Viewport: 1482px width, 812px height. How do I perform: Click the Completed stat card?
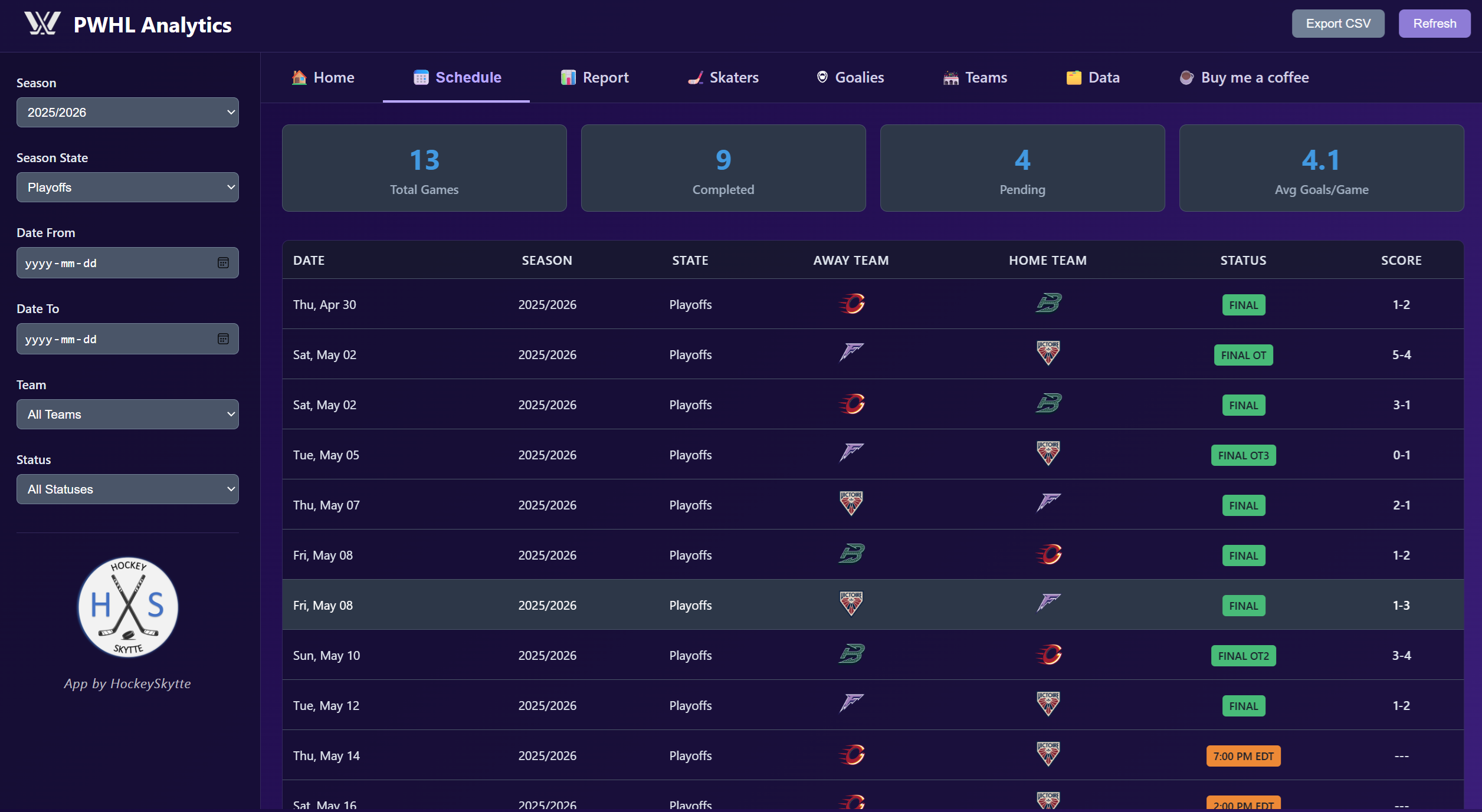[x=723, y=168]
